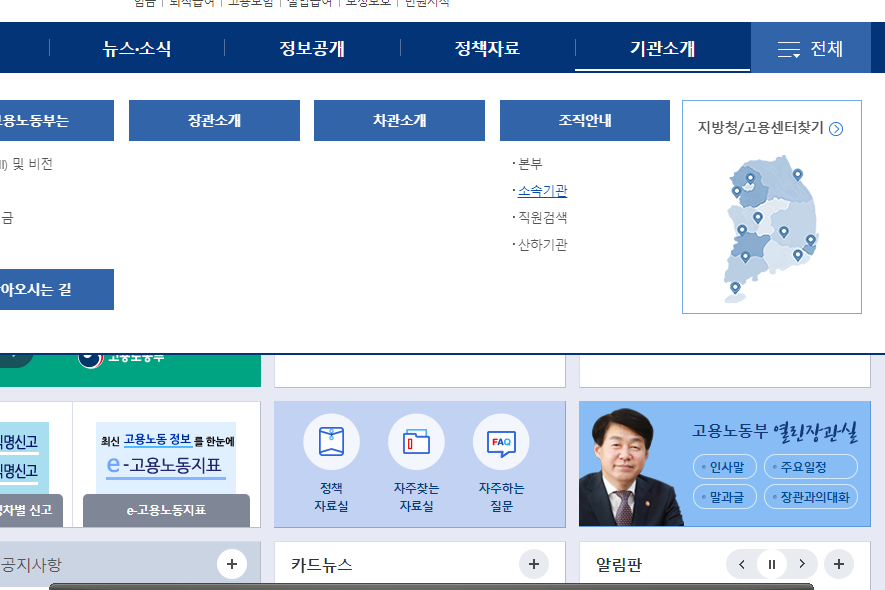Image resolution: width=885 pixels, height=590 pixels.
Task: Open the 정보공개 menu
Action: pyautogui.click(x=312, y=49)
